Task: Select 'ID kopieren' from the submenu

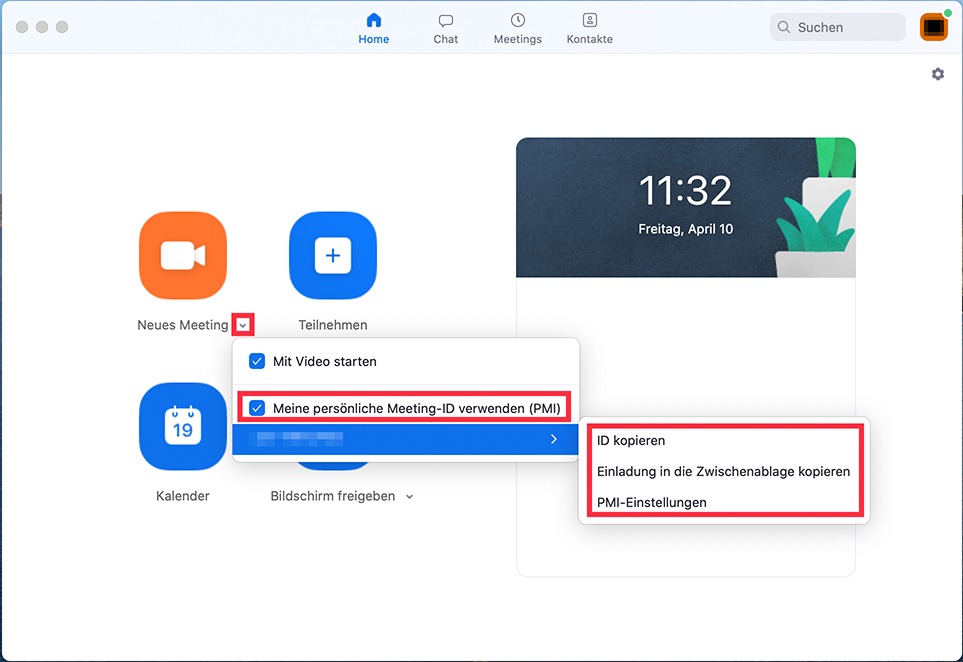Action: click(631, 440)
